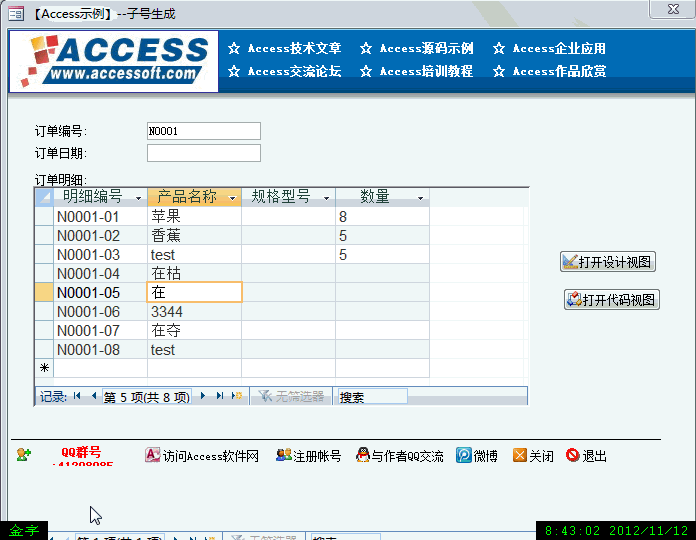Go to previous record in navigator
The width and height of the screenshot is (696, 540).
coord(94,396)
